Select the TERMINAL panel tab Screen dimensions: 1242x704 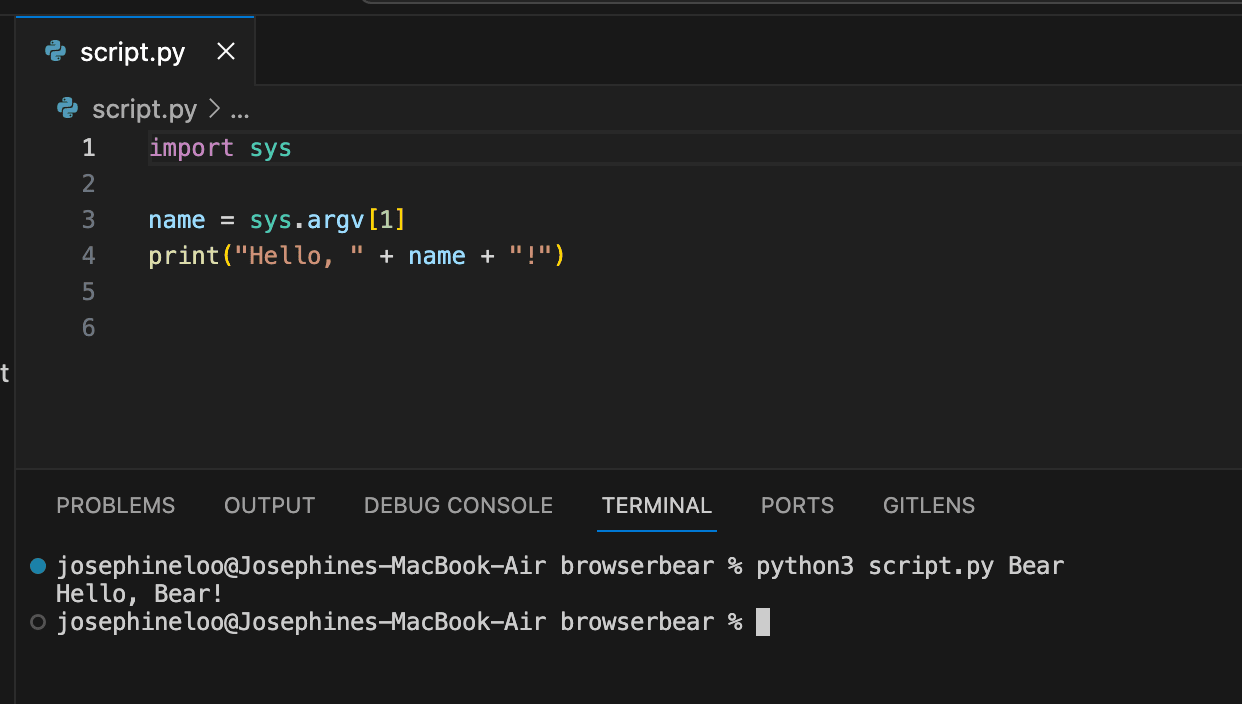point(657,505)
